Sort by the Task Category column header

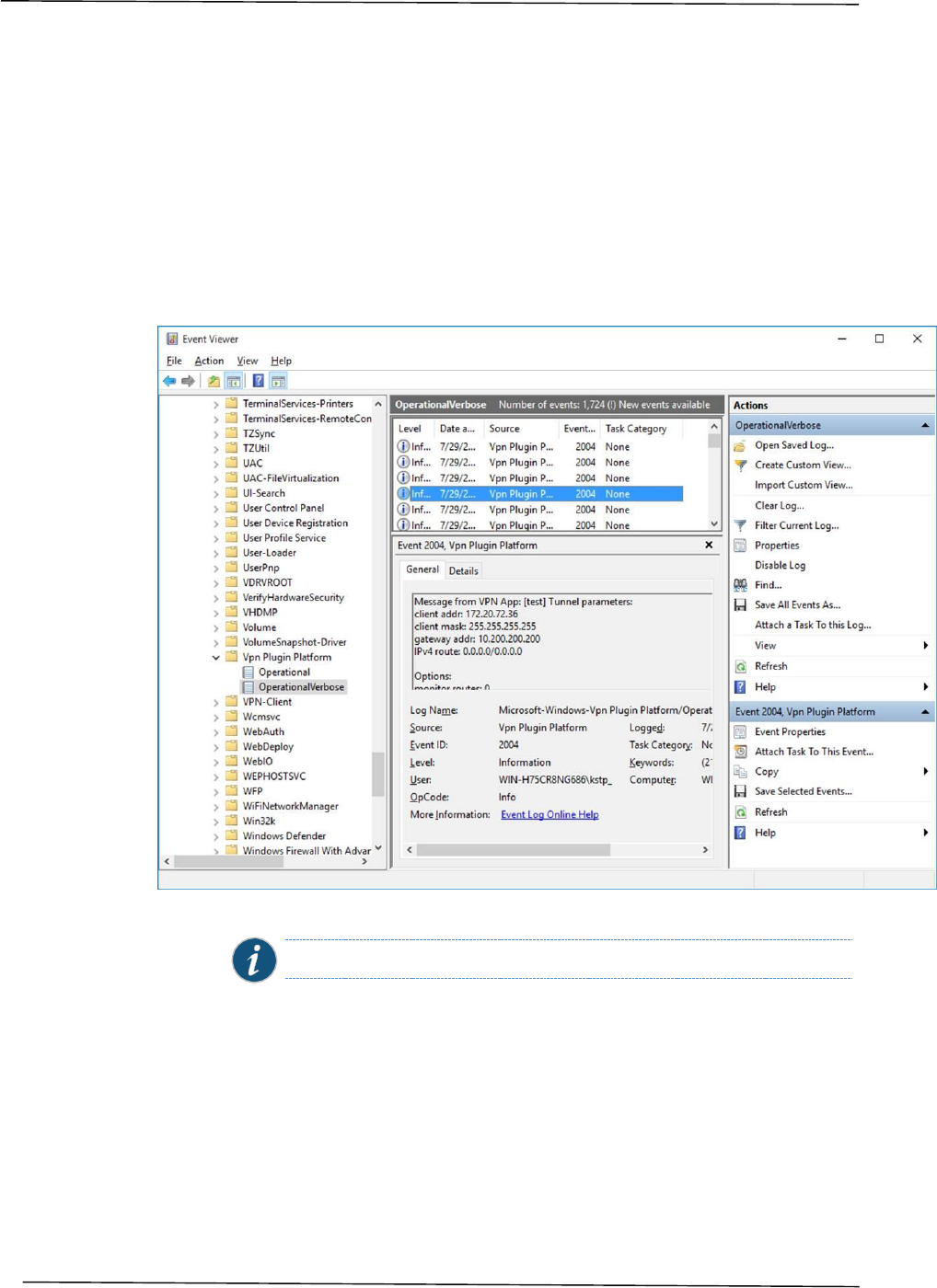pos(642,429)
